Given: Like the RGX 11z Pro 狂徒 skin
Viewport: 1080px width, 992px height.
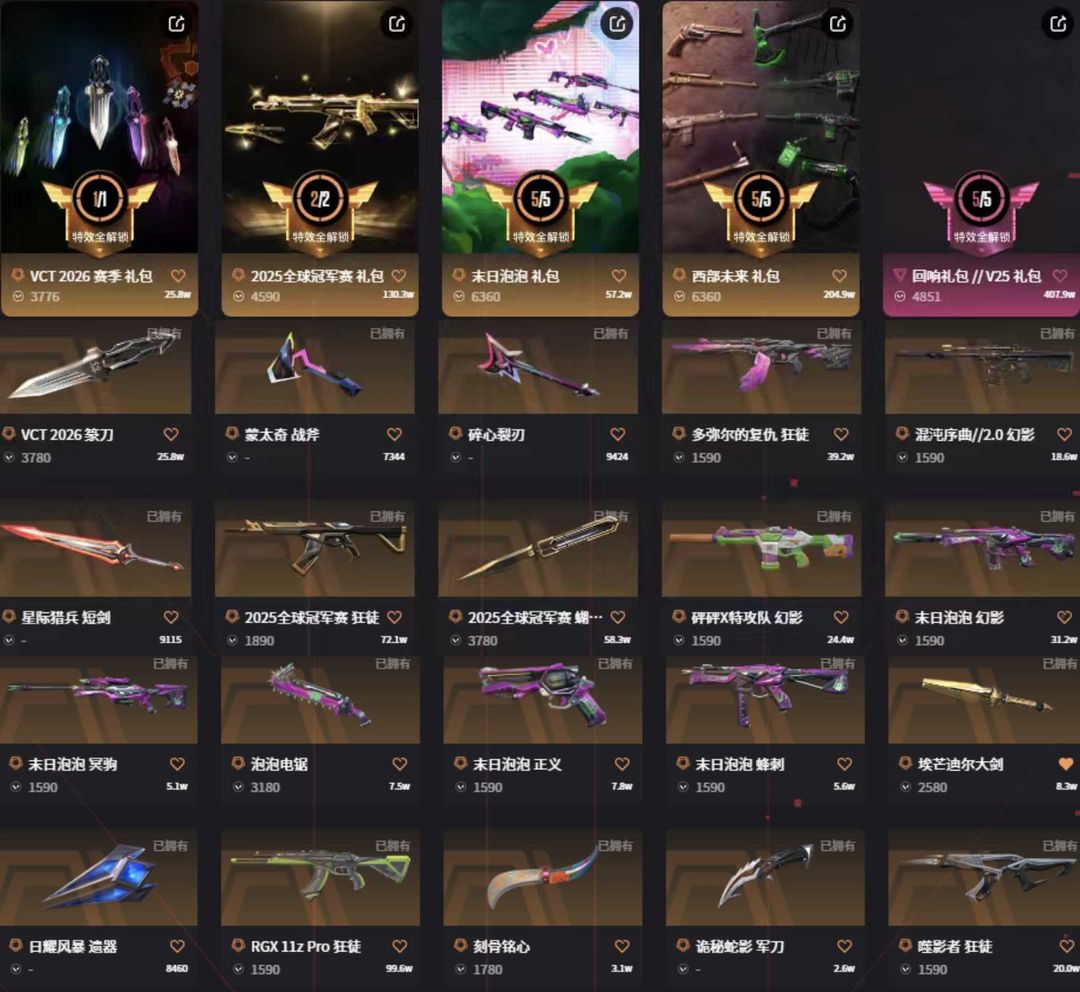Looking at the screenshot, I should click(399, 947).
